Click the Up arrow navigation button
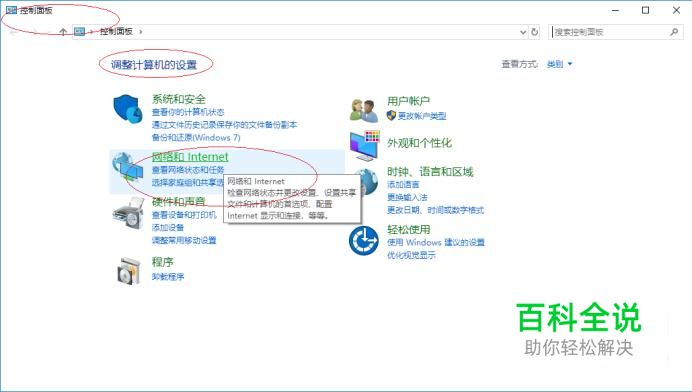Screen dimensions: 692x392 pyautogui.click(x=63, y=32)
